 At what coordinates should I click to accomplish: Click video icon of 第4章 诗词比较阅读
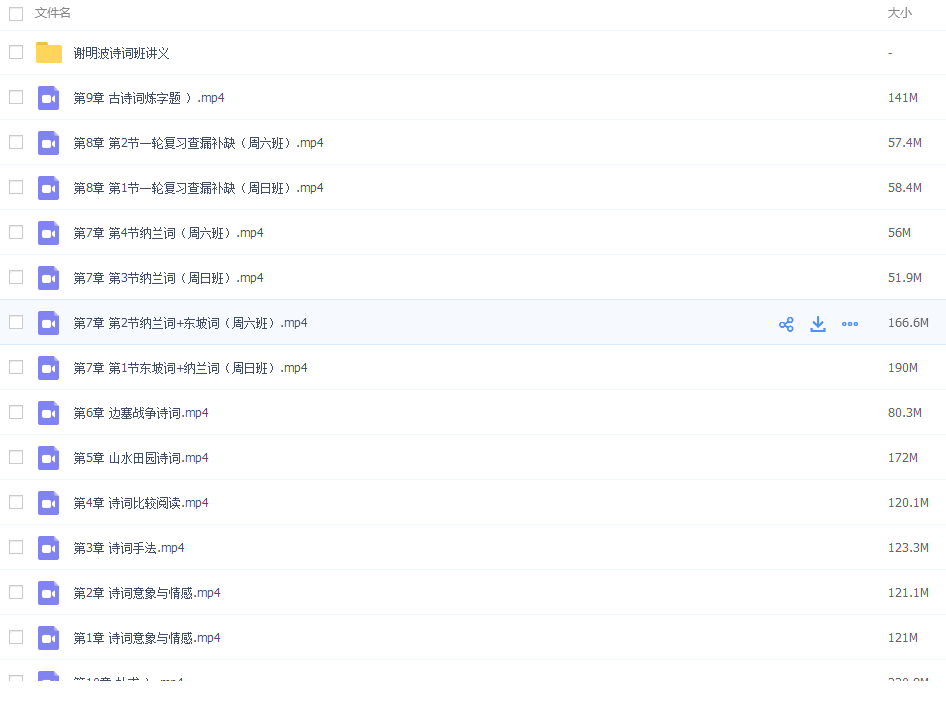pos(48,503)
